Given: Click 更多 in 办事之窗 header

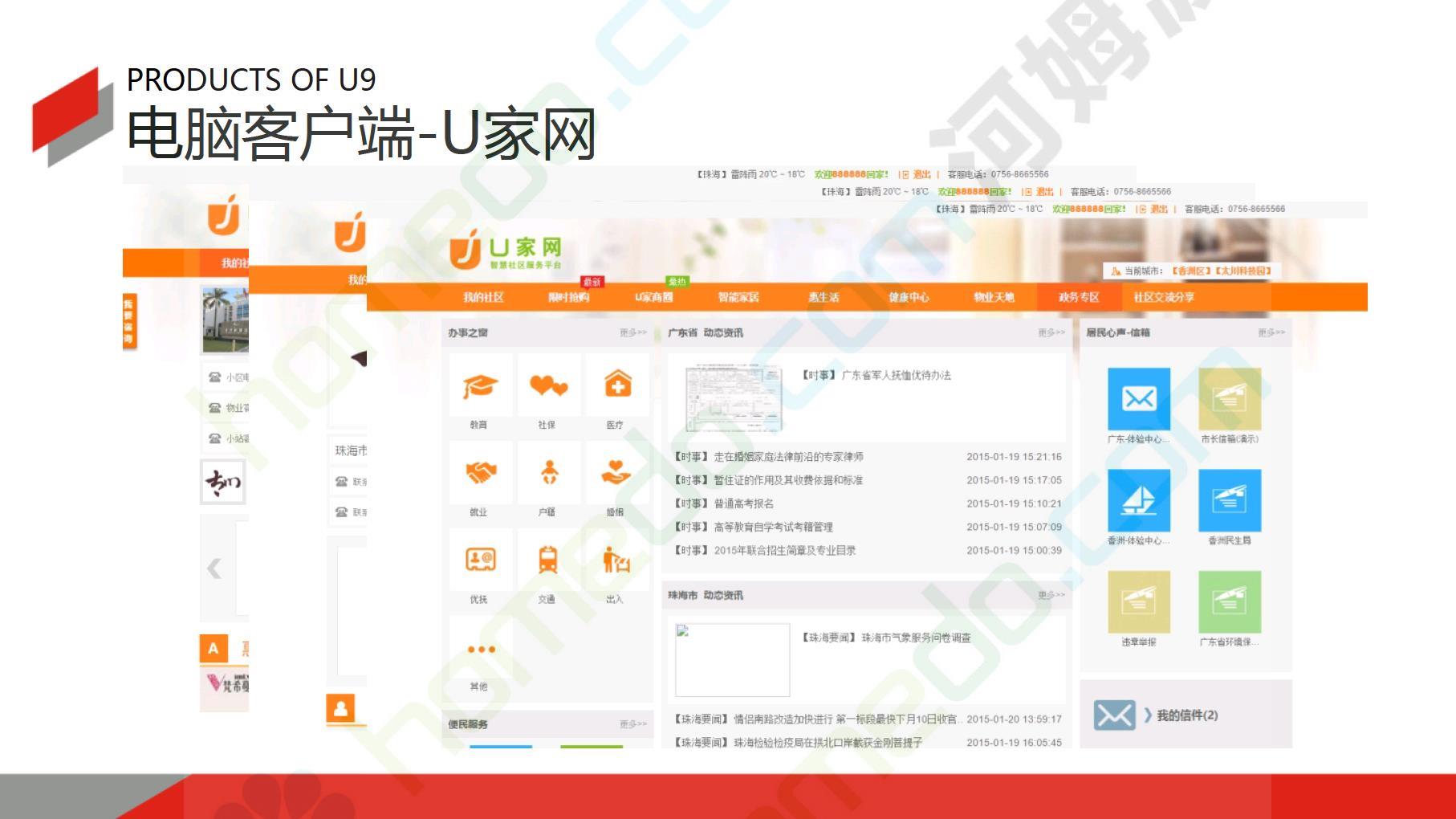Looking at the screenshot, I should 633,332.
